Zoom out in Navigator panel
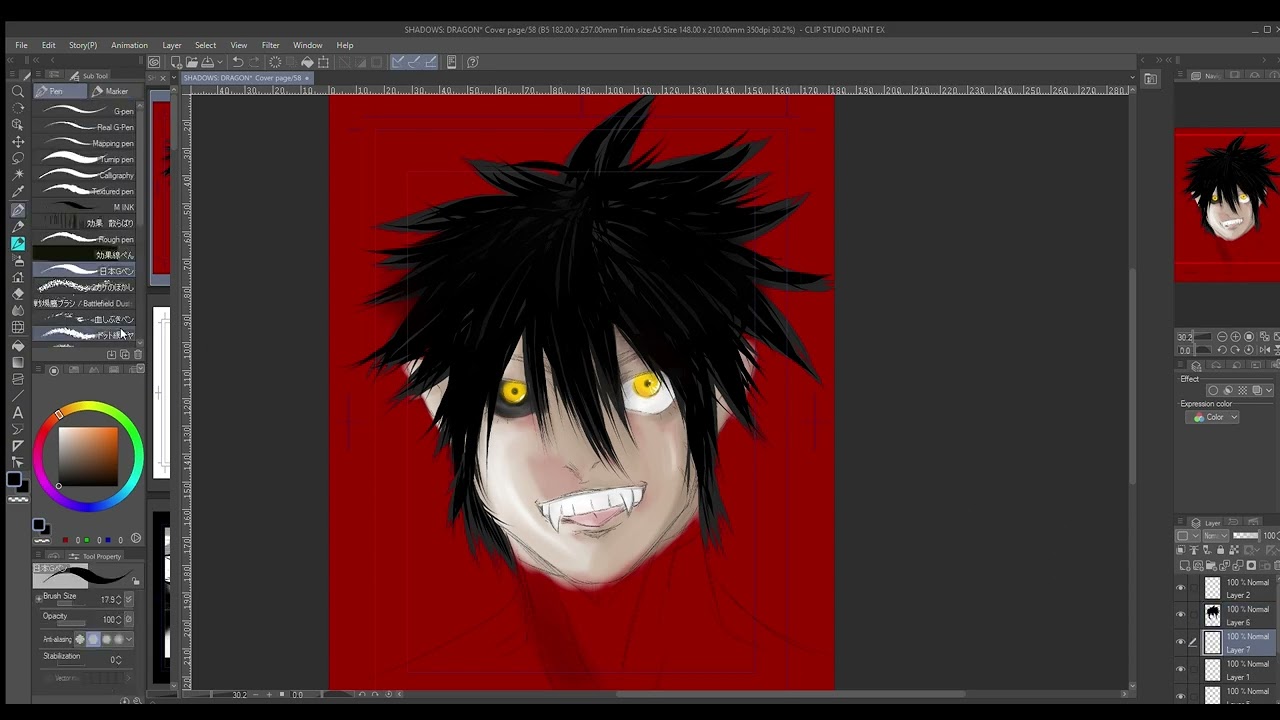Image resolution: width=1280 pixels, height=720 pixels. (x=1222, y=337)
